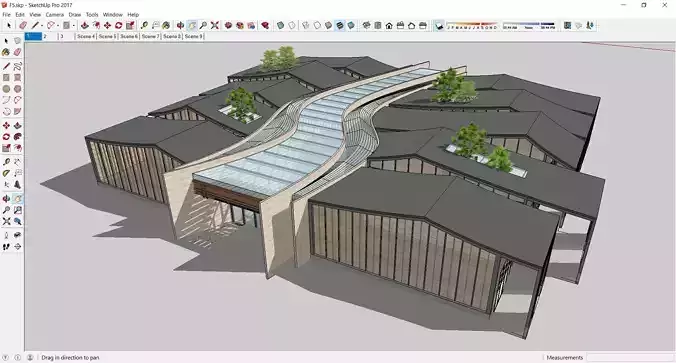This screenshot has width=676, height=363.
Task: Open the Line tool dropdown arrow
Action: [x=42, y=25]
